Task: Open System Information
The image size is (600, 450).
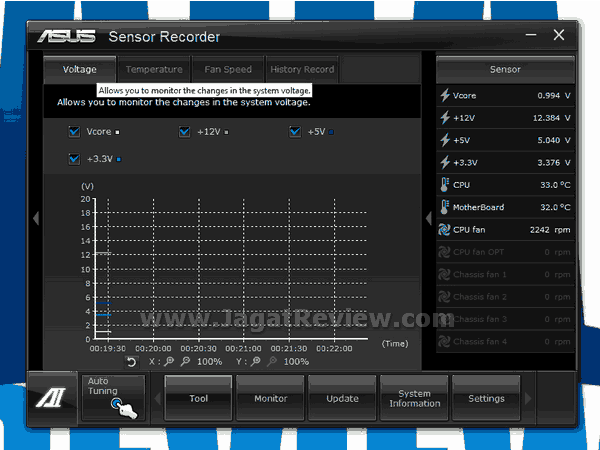Action: (414, 398)
